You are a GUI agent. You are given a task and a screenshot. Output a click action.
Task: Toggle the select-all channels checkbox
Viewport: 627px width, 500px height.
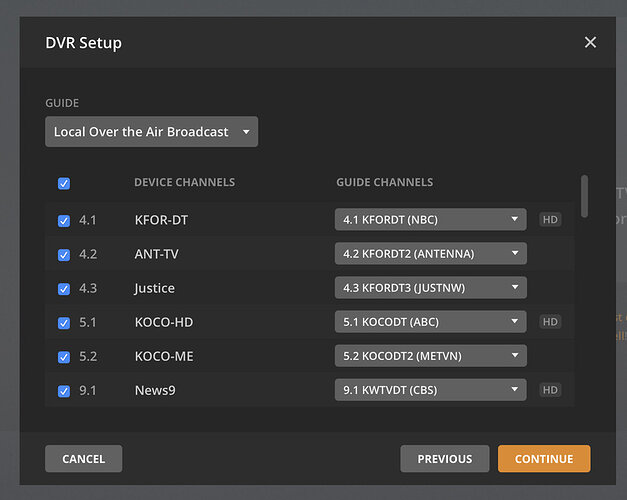click(x=64, y=183)
